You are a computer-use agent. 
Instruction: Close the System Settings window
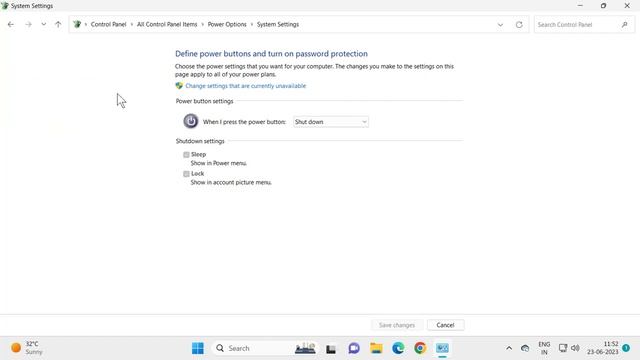click(x=627, y=6)
